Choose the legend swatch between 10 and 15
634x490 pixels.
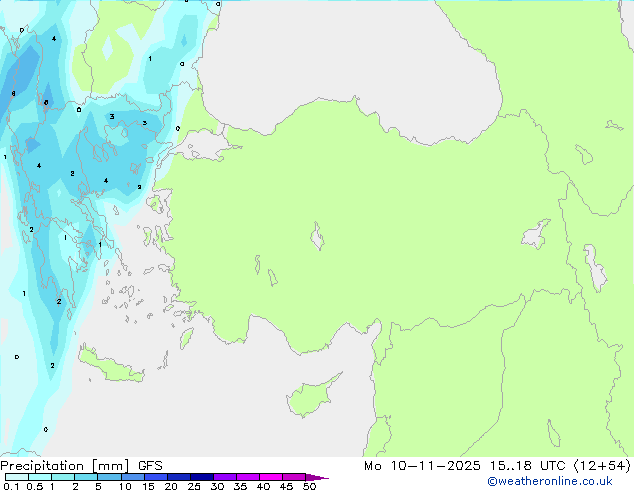(133, 477)
